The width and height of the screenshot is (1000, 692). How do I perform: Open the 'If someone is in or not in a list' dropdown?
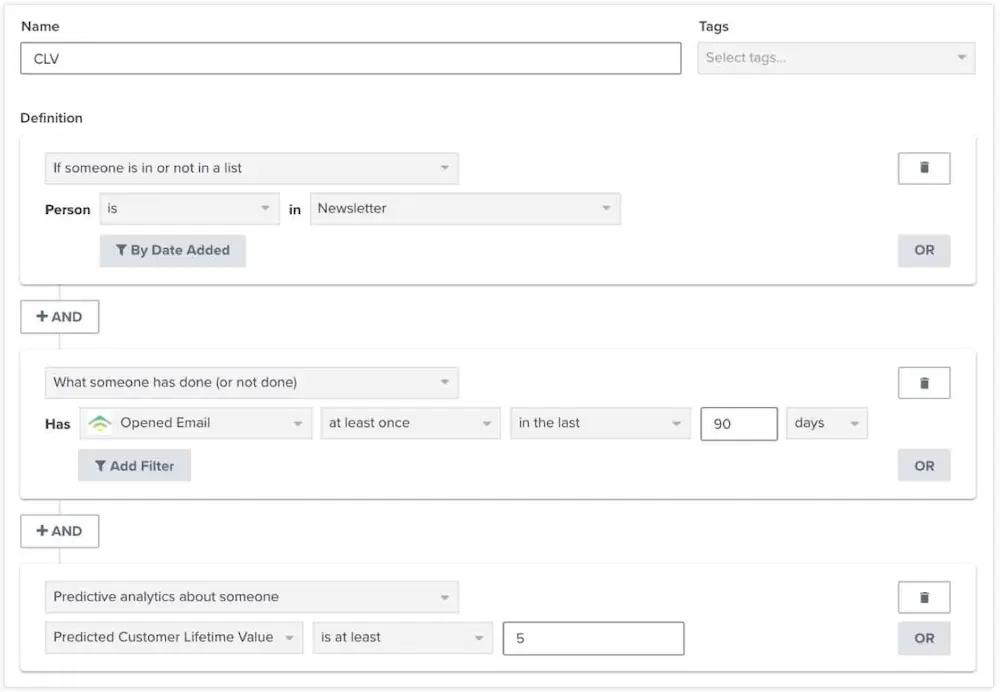[x=250, y=167]
